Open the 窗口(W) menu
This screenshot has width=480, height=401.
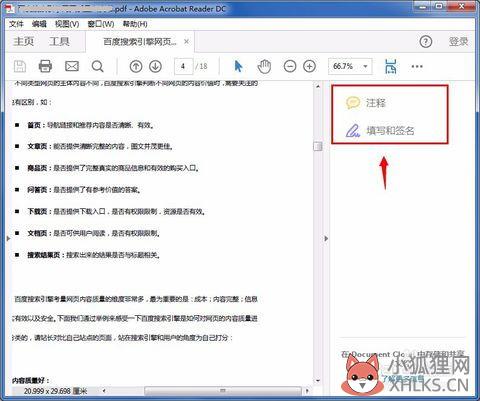(101, 24)
